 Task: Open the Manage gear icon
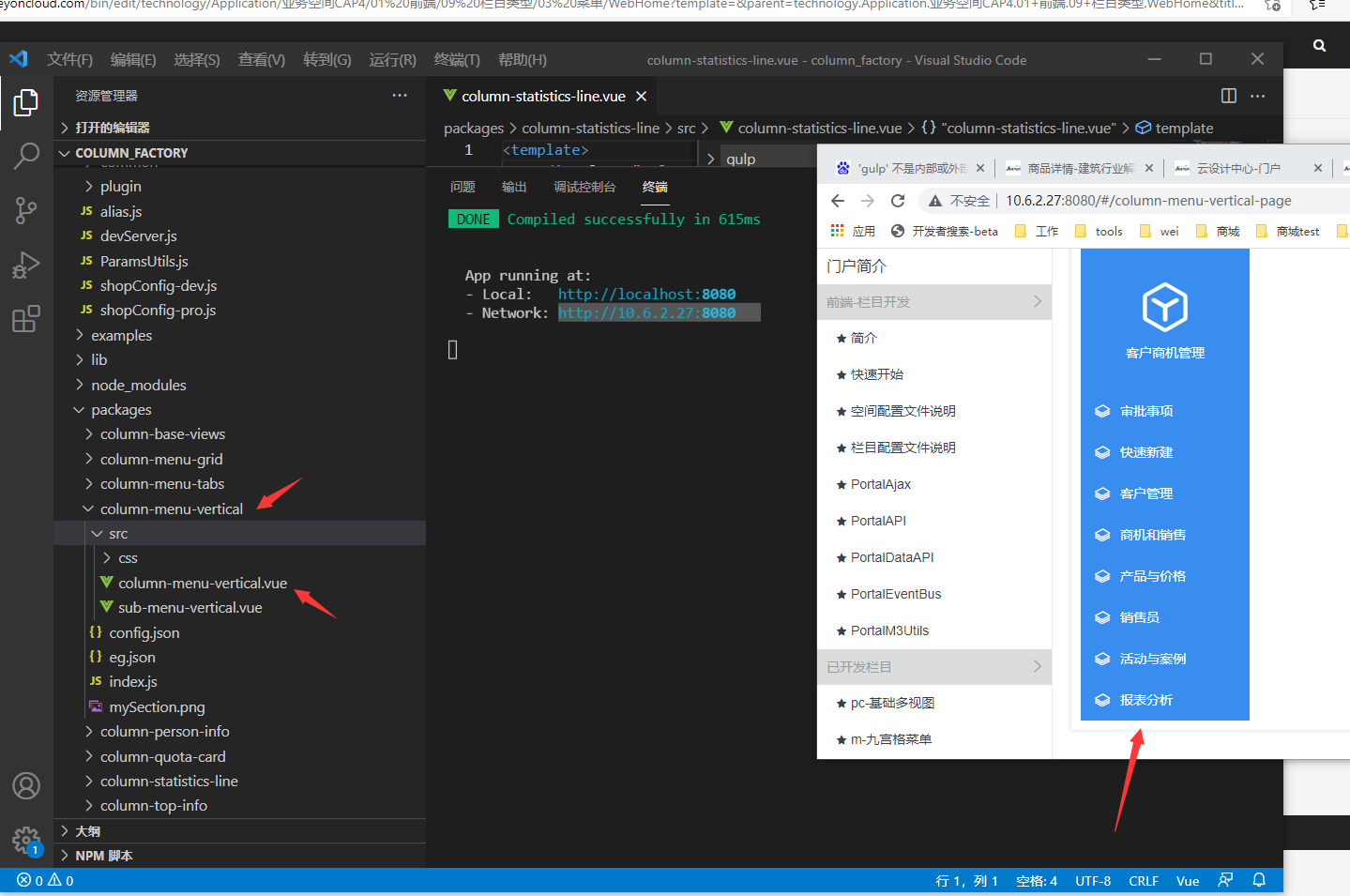coord(26,840)
